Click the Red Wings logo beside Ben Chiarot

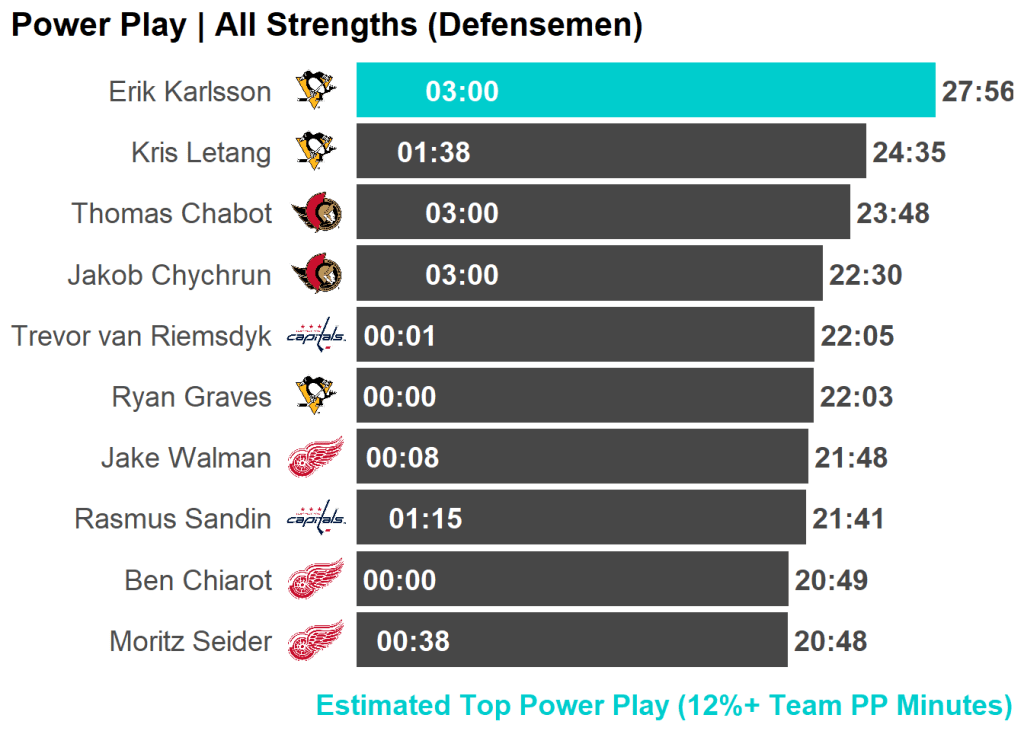(316, 579)
